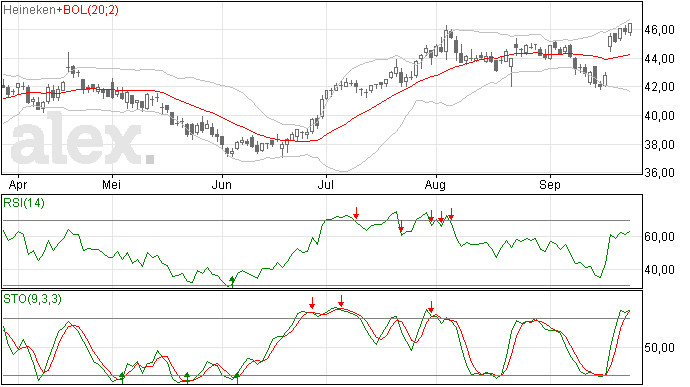Click the "Jun" month label
The height and width of the screenshot is (387, 690).
pos(221,184)
